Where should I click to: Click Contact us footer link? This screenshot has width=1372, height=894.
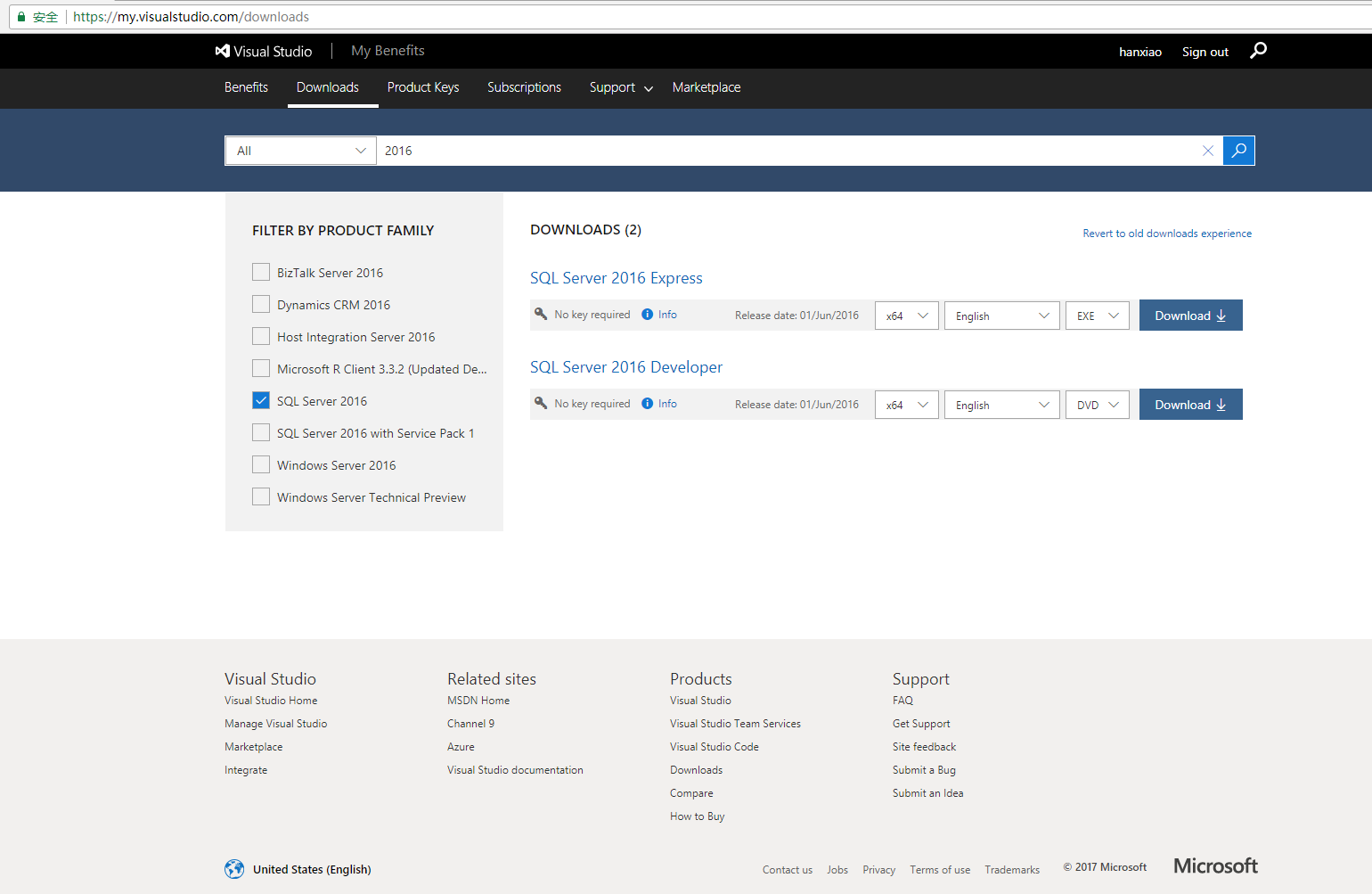tap(788, 870)
